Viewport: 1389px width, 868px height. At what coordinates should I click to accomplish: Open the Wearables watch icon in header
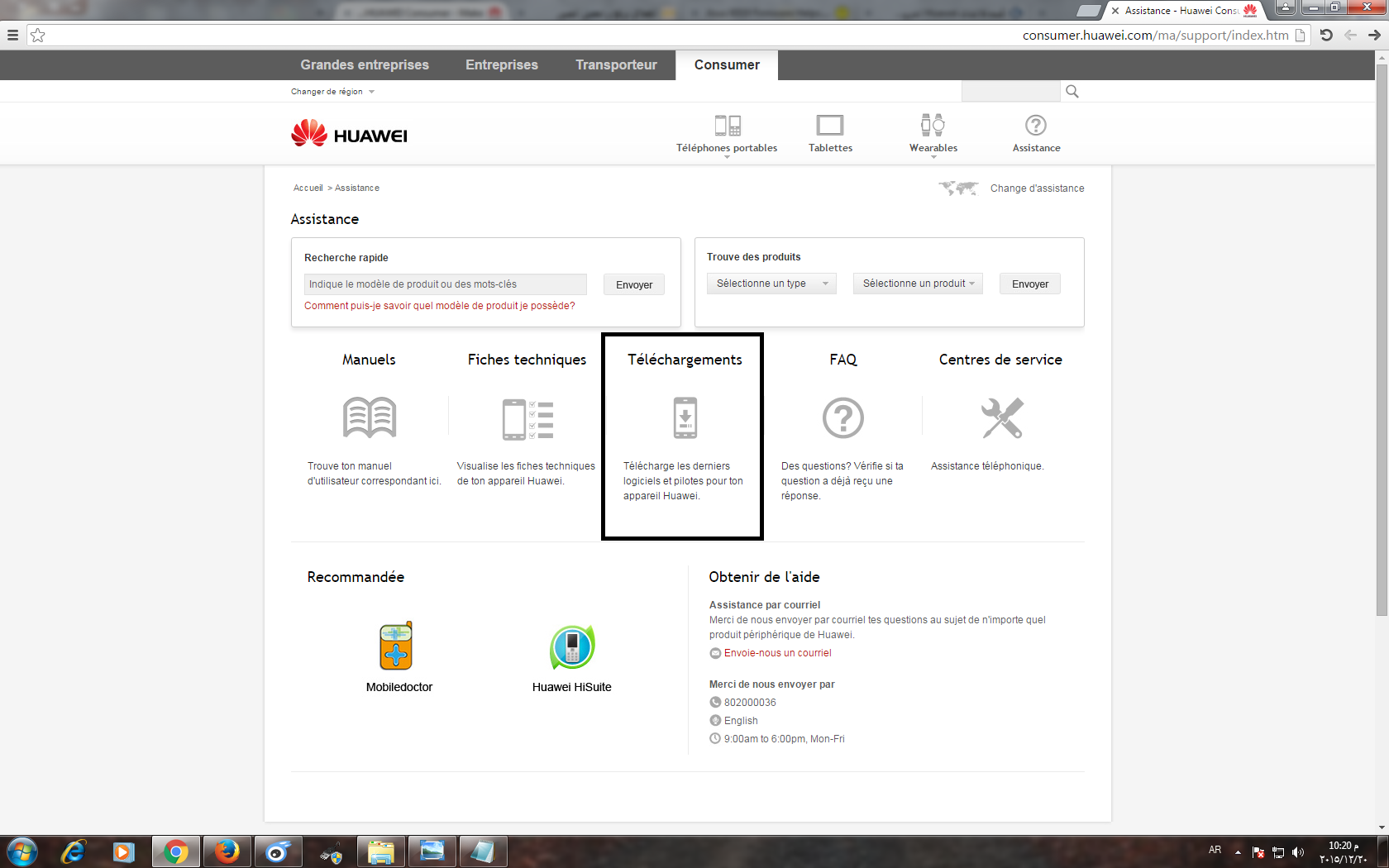coord(933,125)
